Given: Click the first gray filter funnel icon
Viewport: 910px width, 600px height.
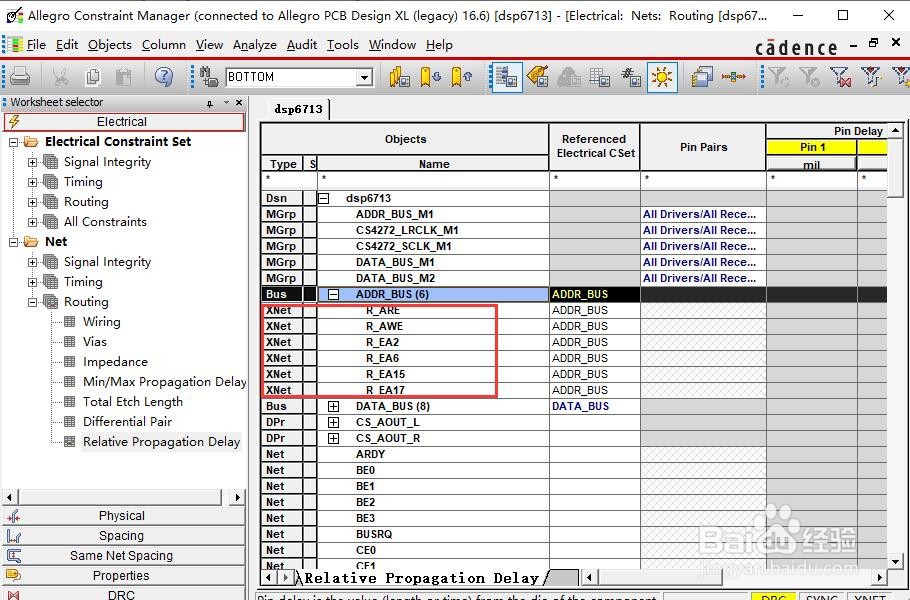Looking at the screenshot, I should 778,77.
